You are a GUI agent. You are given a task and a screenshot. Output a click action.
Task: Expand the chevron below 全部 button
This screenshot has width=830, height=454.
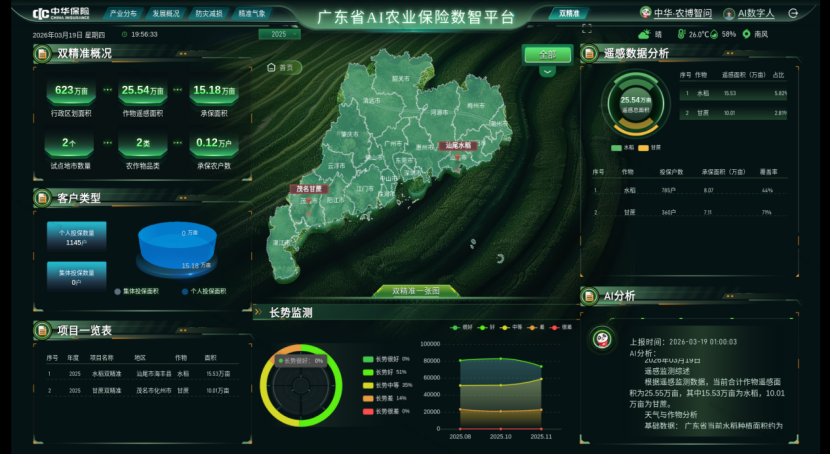coord(547,72)
